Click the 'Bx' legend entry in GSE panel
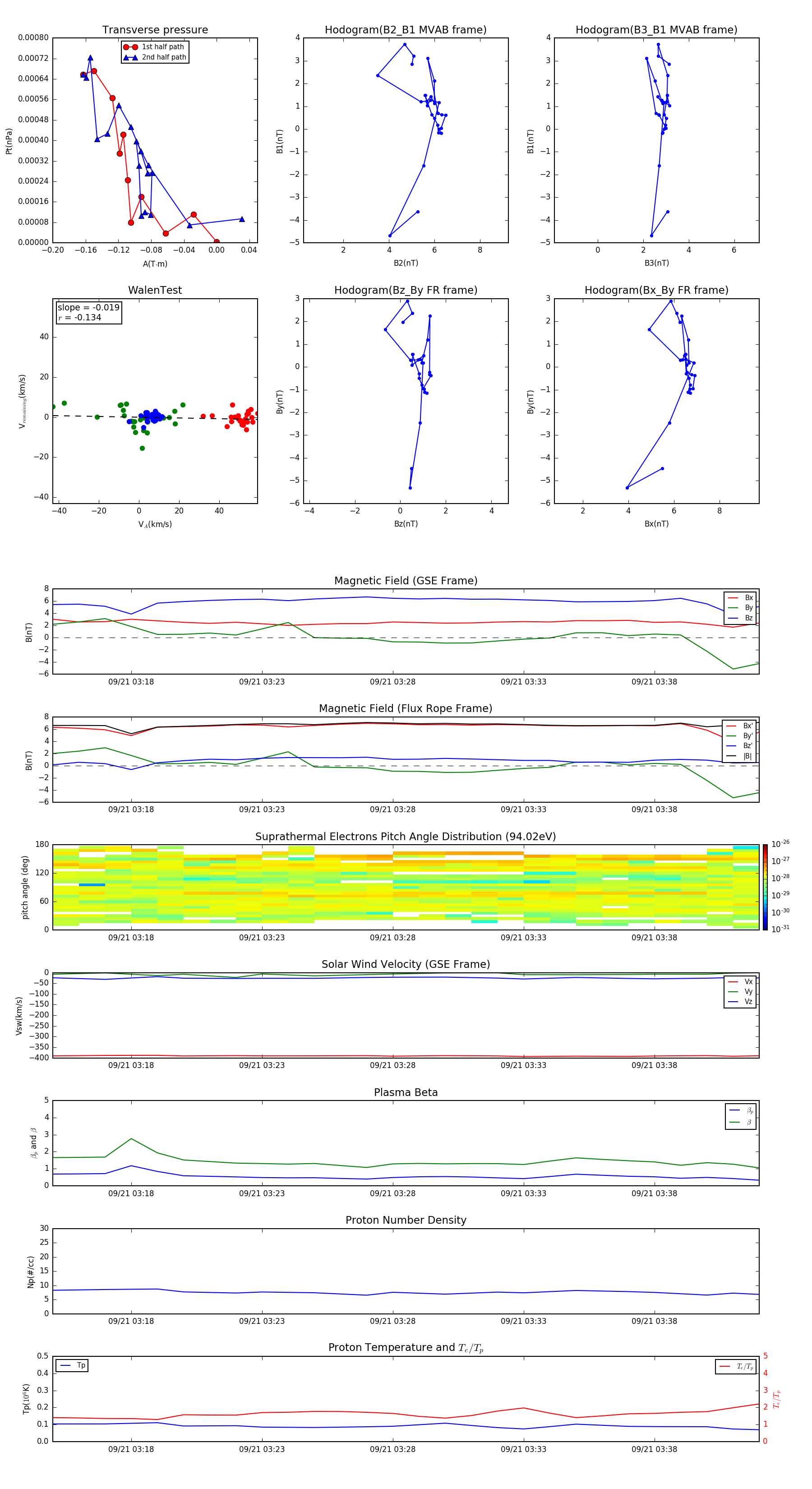812x1489 pixels. pos(740,598)
